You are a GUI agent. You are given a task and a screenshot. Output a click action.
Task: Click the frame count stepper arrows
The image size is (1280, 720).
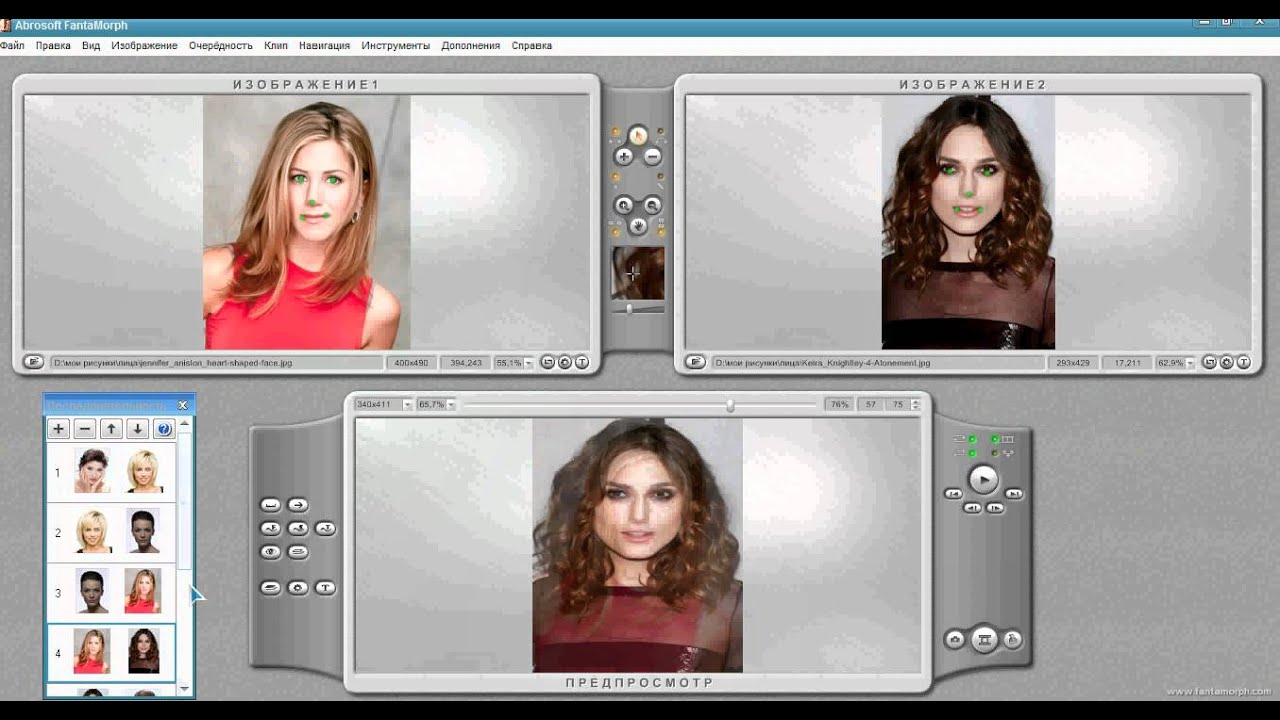915,404
